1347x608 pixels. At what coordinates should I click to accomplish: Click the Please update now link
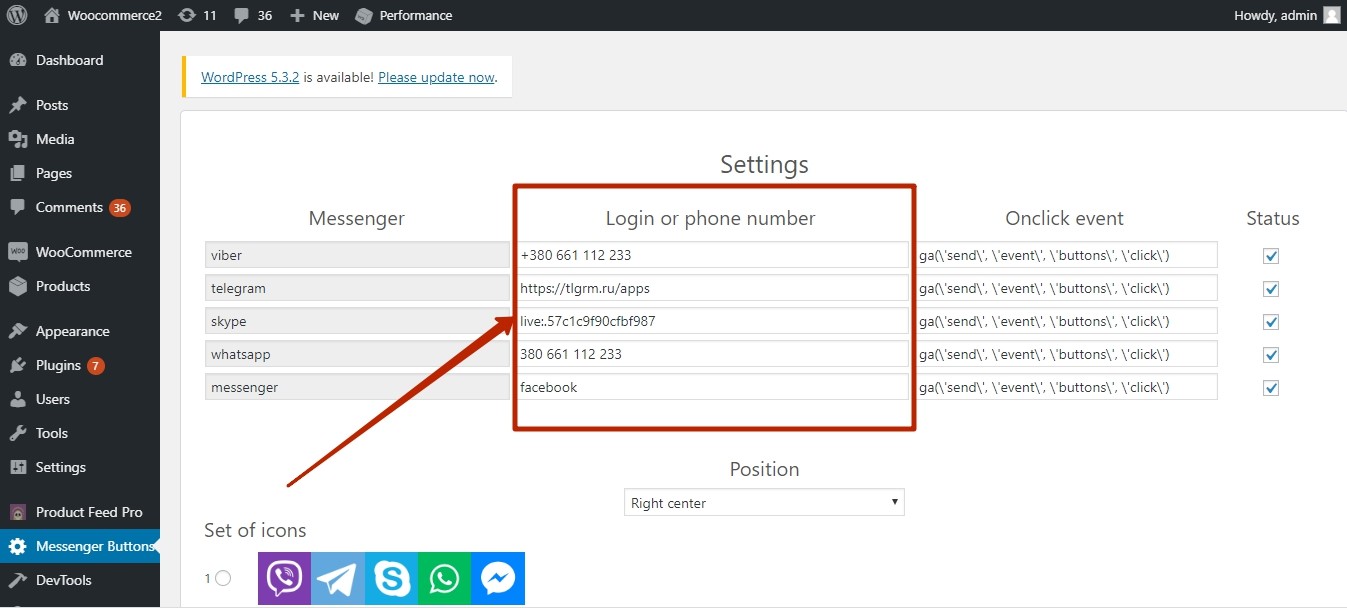[x=436, y=77]
